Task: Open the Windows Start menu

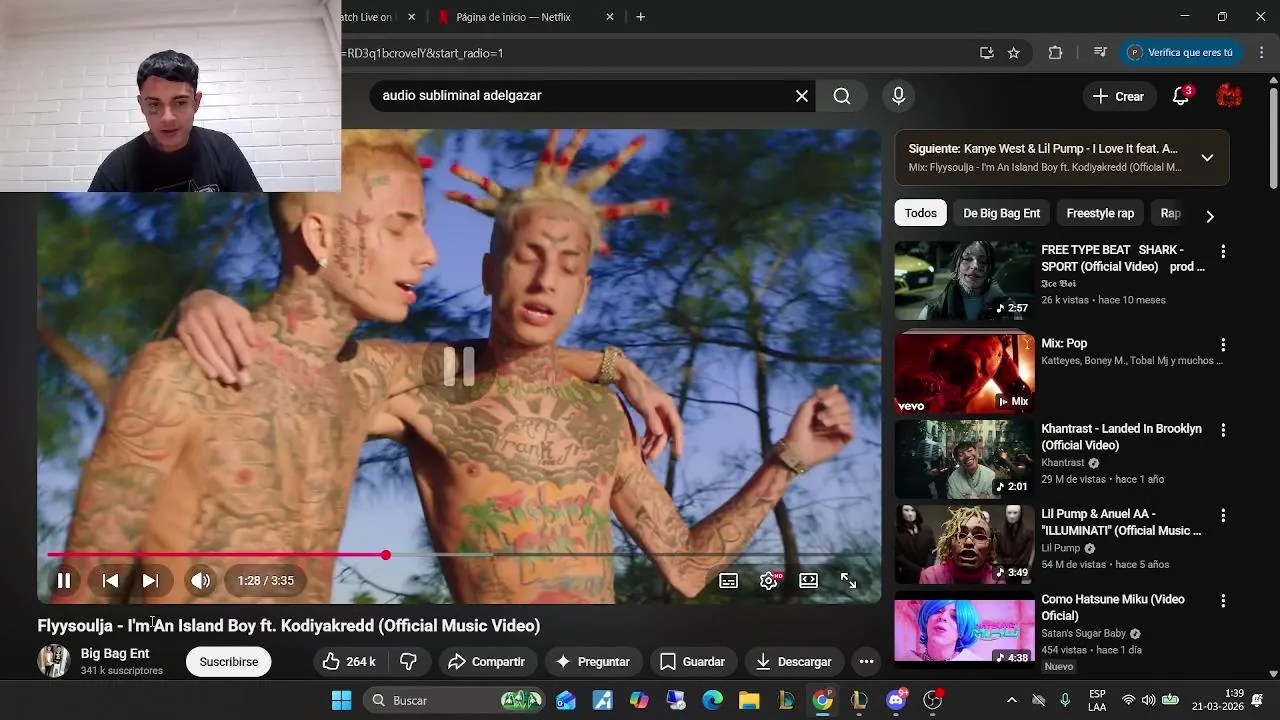Action: [341, 700]
